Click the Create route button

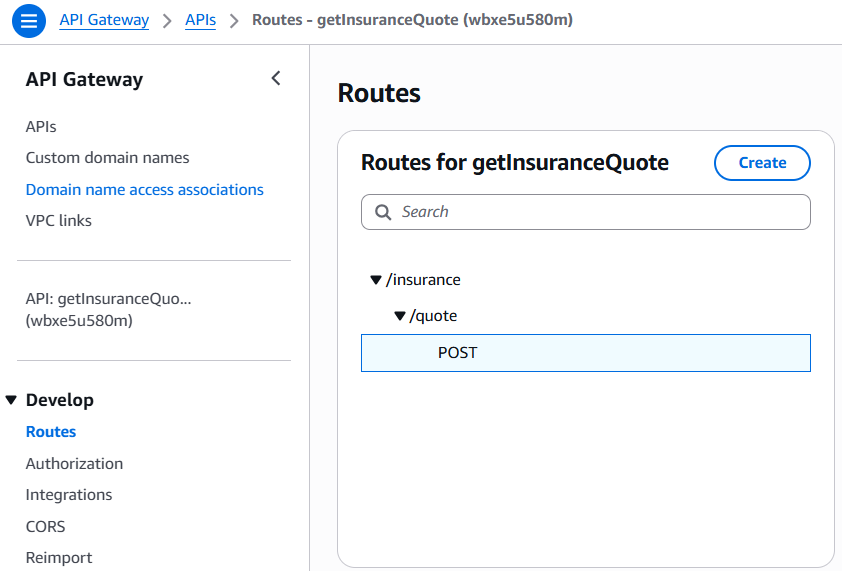coord(762,163)
